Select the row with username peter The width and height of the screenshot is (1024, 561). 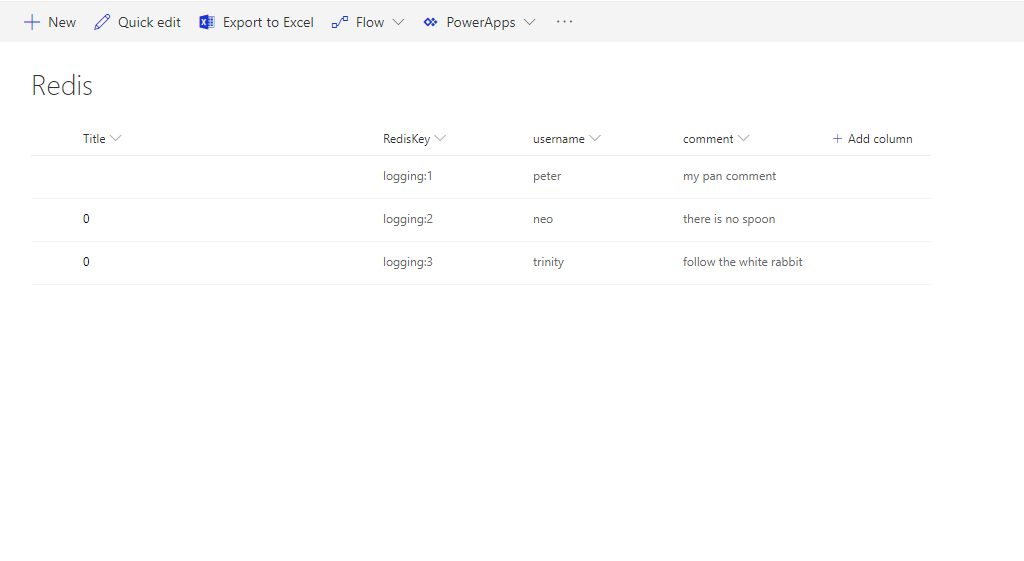pos(547,176)
